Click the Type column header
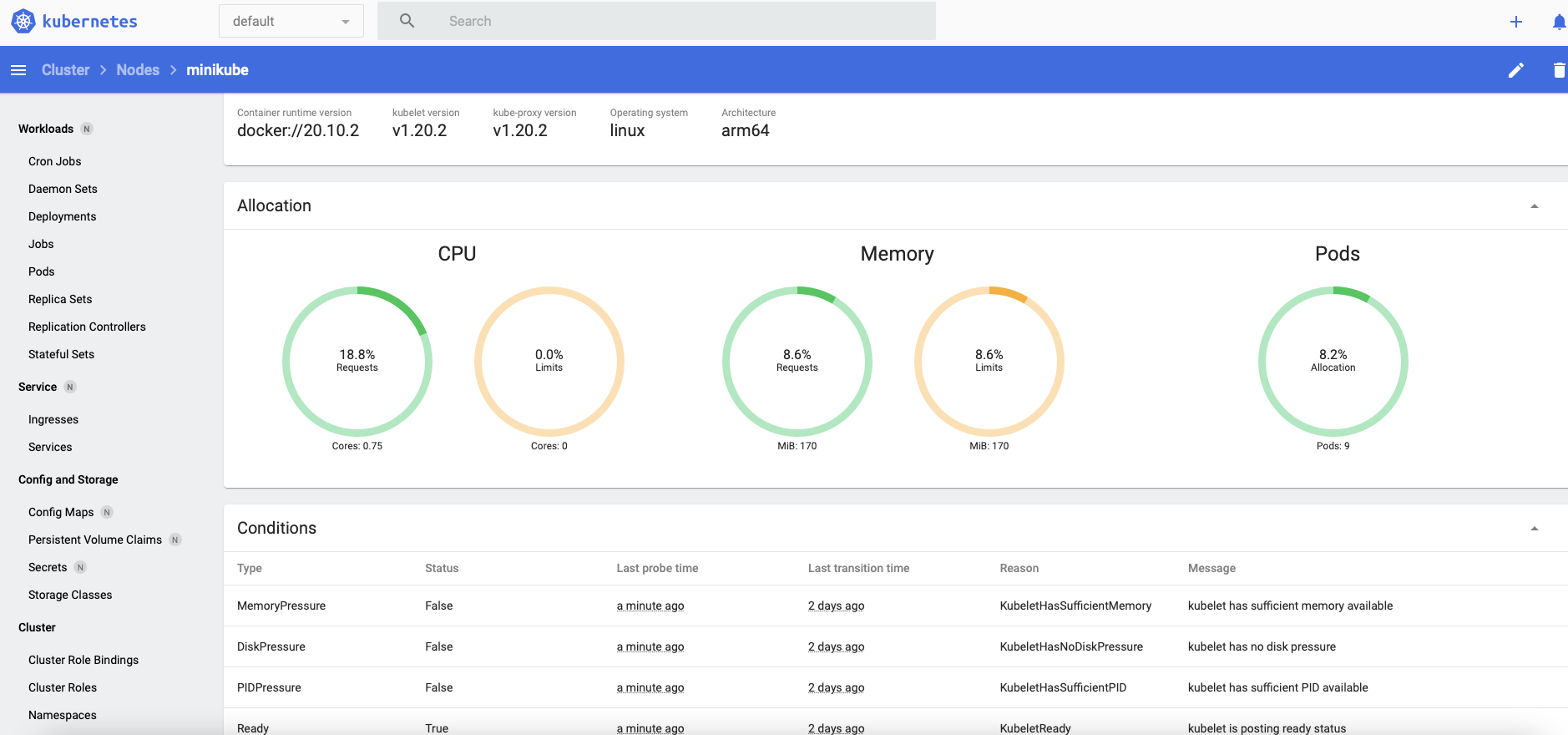This screenshot has height=735, width=1568. pyautogui.click(x=250, y=568)
